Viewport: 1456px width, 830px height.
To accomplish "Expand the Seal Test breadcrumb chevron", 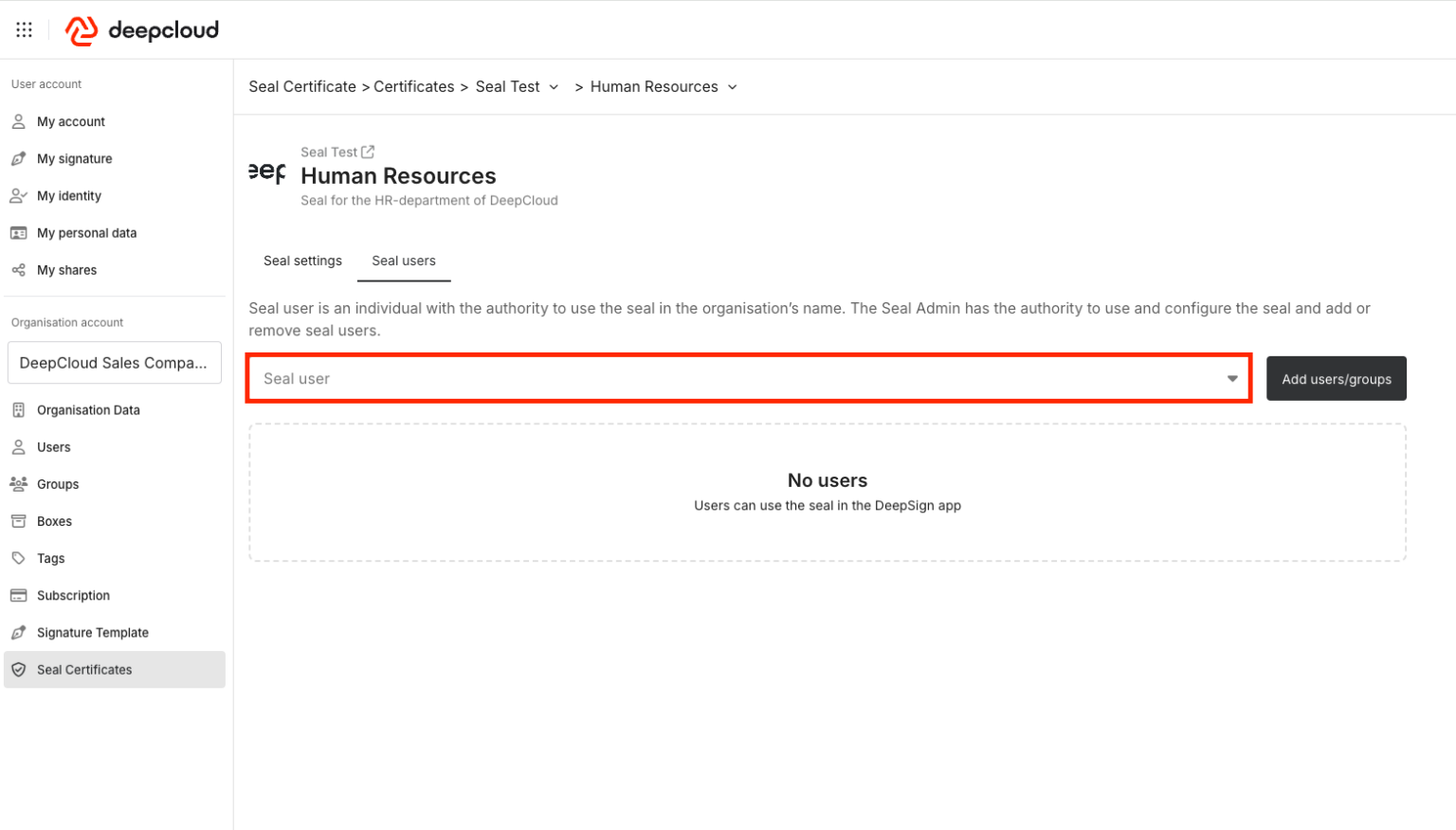I will (554, 87).
